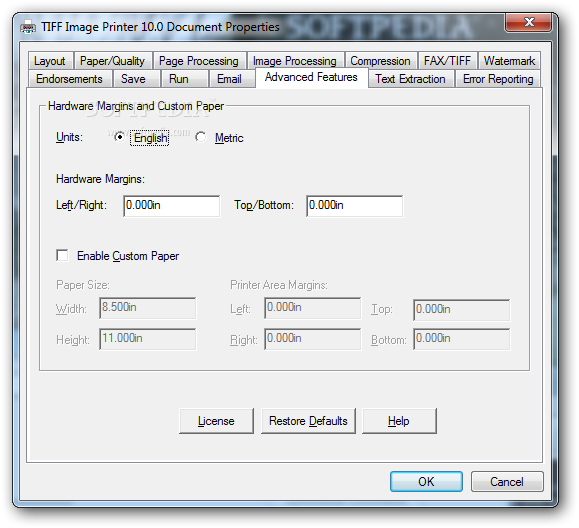Click the 'Units:' label
The image size is (579, 528).
click(69, 137)
